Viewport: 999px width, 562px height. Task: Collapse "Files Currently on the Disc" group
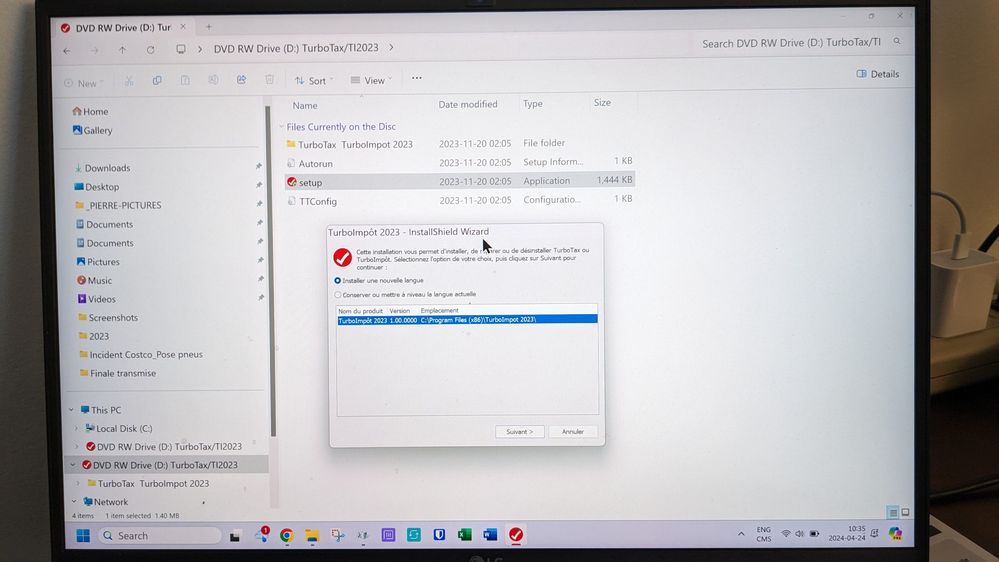click(281, 127)
